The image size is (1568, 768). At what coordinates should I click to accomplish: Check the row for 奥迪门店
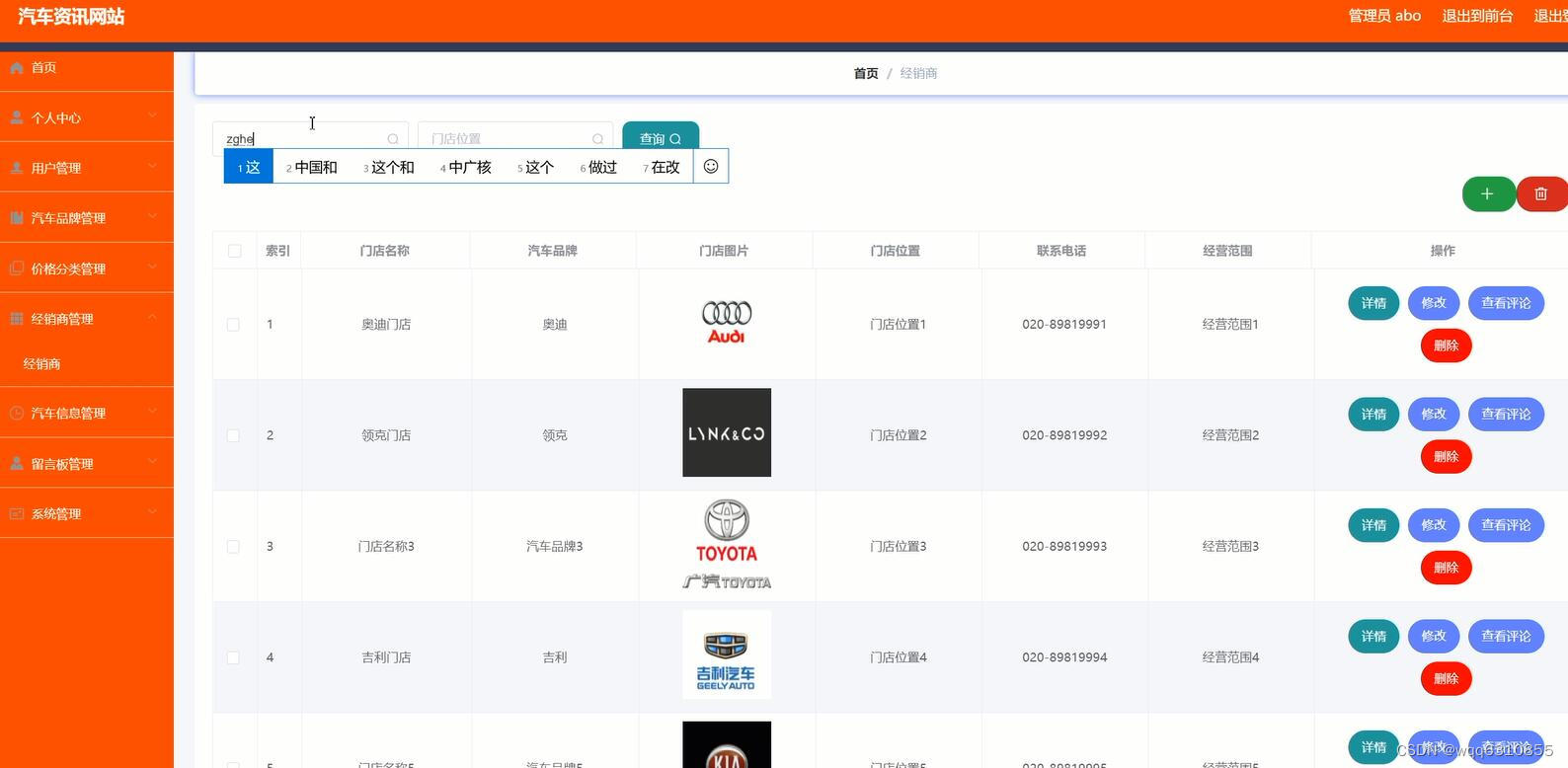(x=233, y=325)
